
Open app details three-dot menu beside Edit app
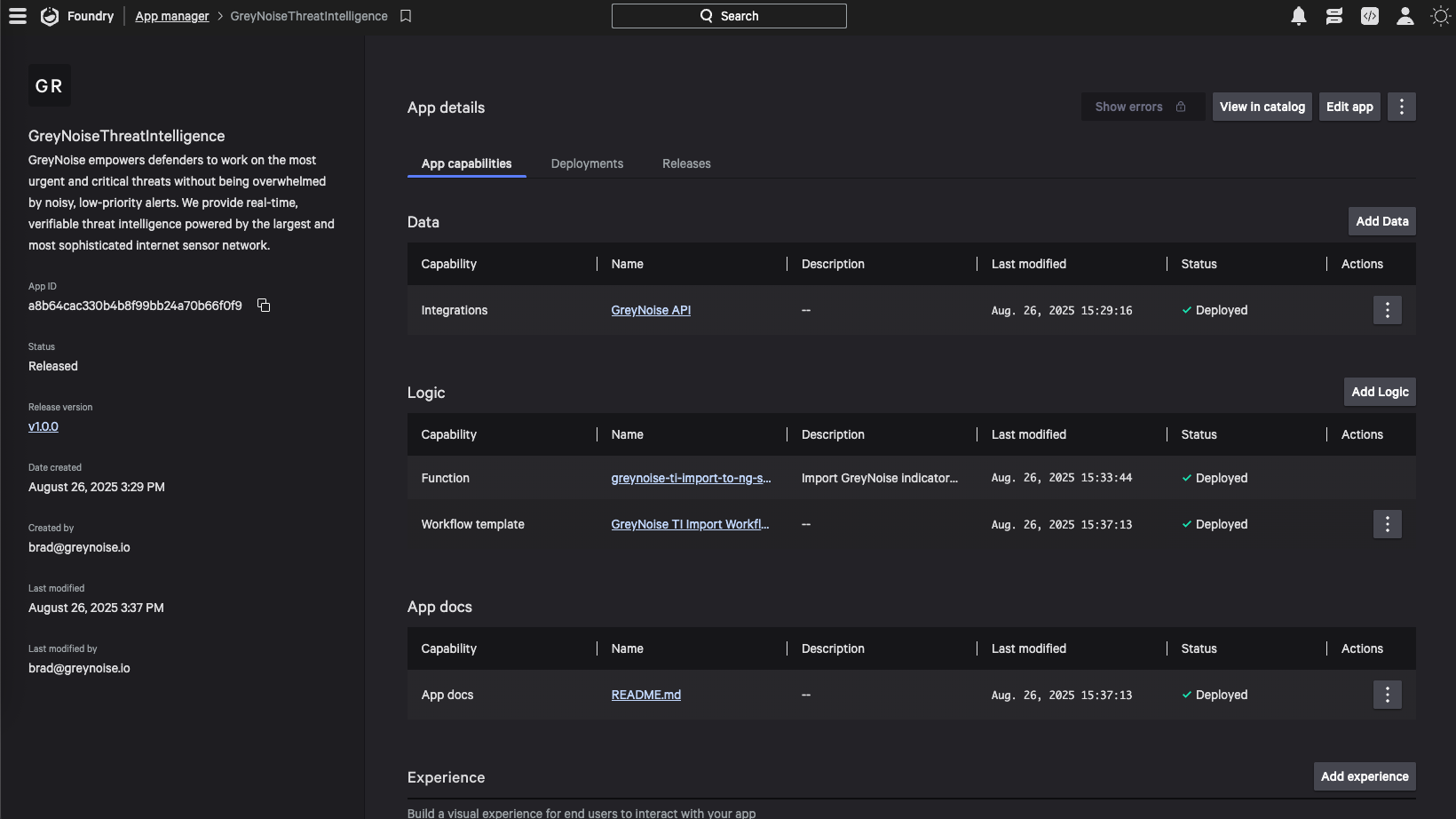(1402, 107)
